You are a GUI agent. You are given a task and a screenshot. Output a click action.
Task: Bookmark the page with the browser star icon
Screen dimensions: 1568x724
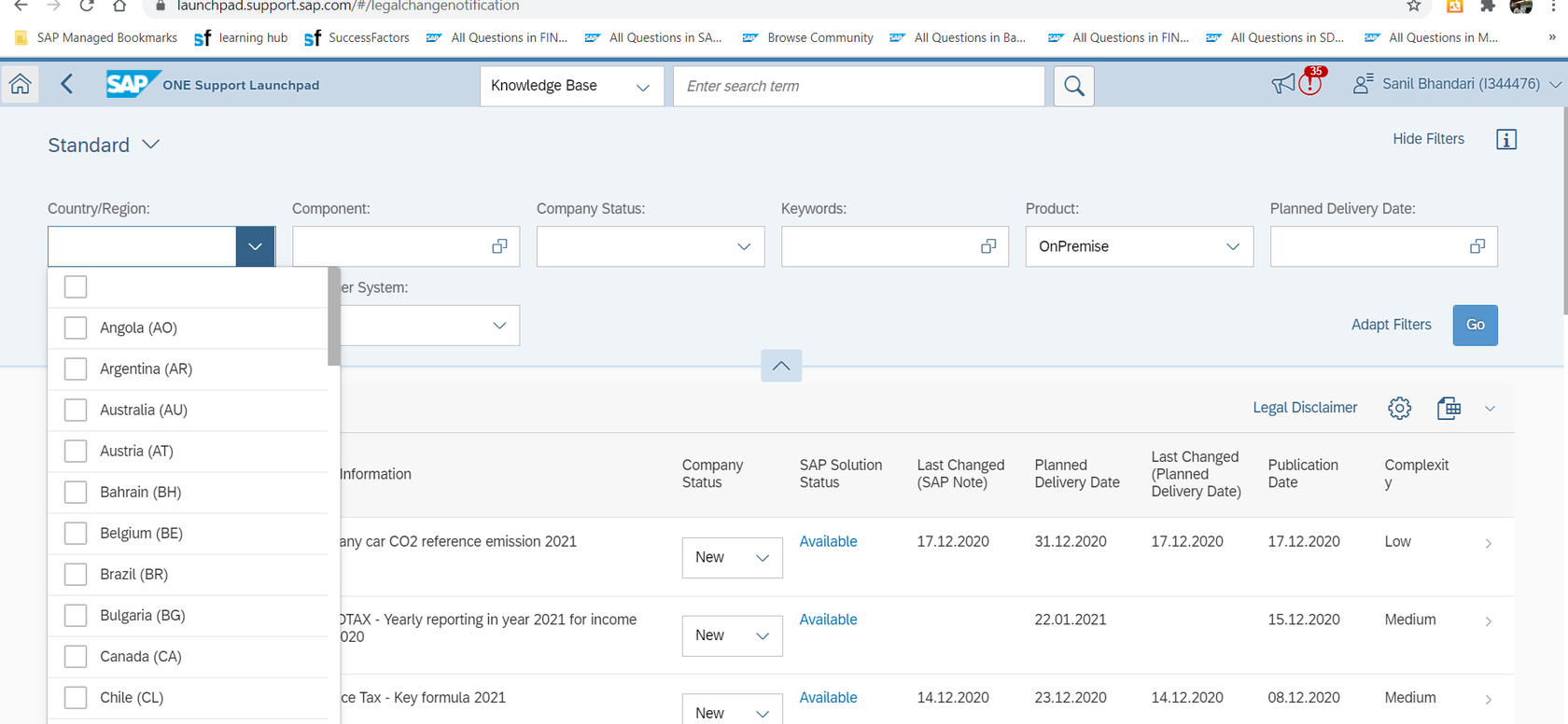point(1414,6)
